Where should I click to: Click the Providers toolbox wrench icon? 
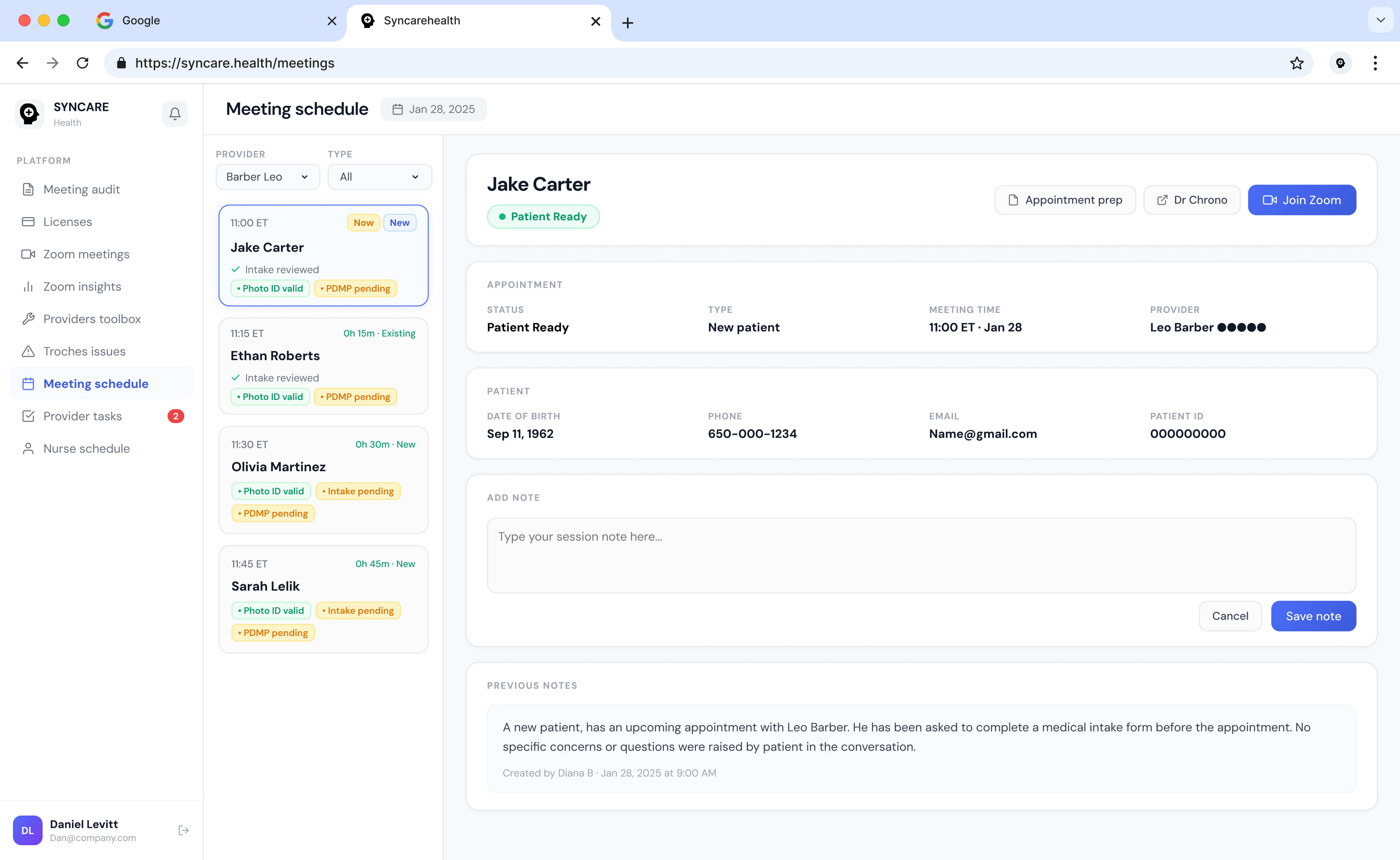tap(29, 318)
